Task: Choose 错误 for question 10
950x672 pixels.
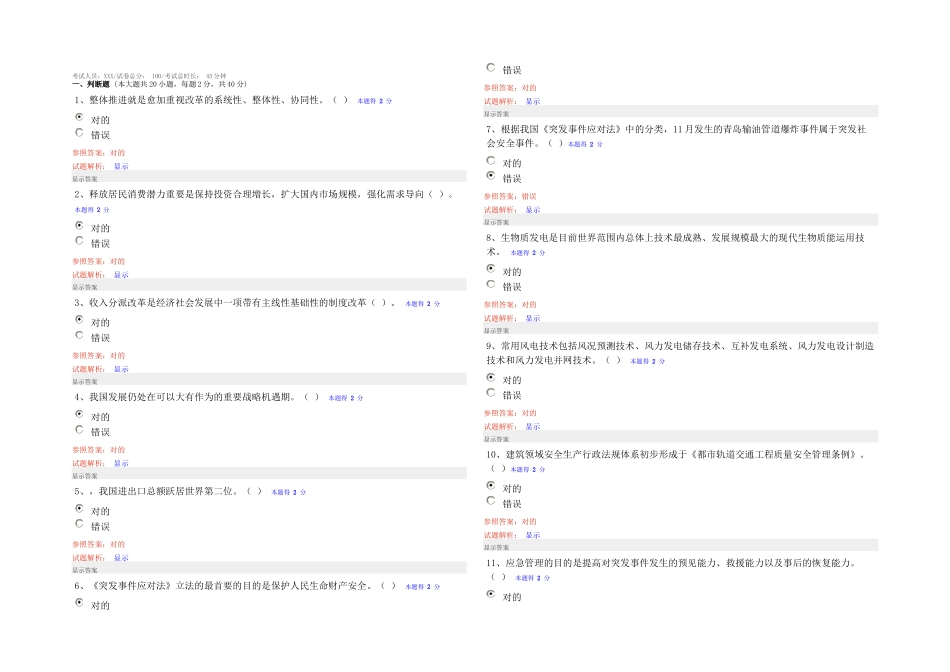Action: [491, 501]
